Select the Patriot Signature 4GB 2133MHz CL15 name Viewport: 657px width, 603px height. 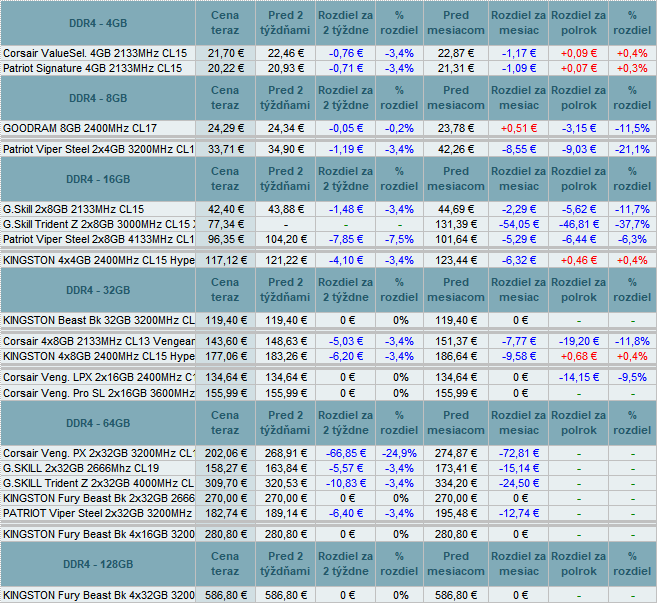(92, 68)
